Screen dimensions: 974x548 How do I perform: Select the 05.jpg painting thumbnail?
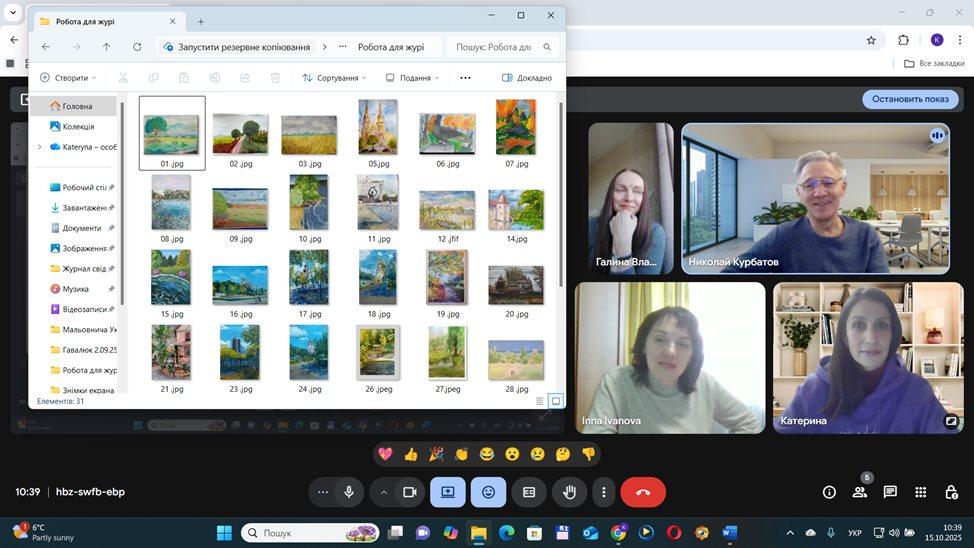[378, 128]
